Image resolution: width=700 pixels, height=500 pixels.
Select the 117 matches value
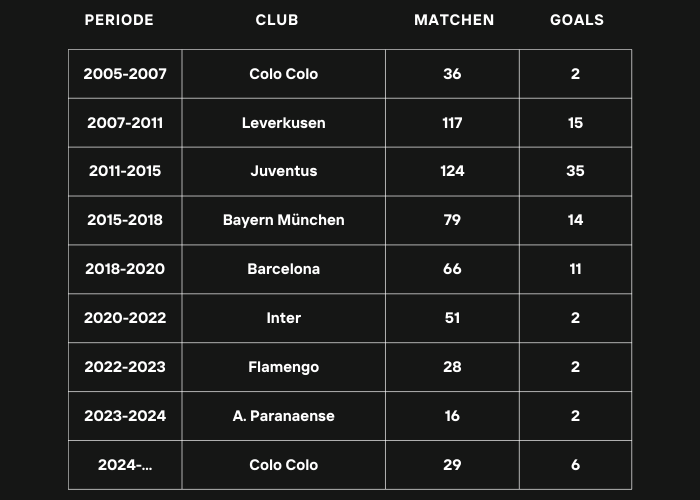pos(452,123)
